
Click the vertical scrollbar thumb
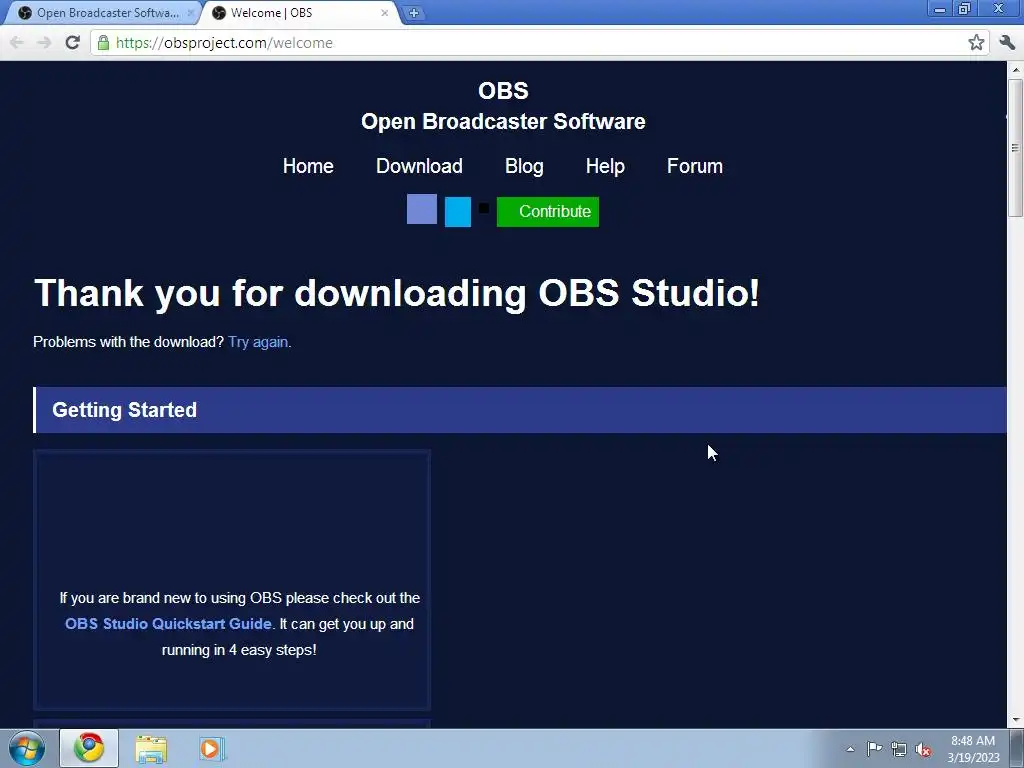(1016, 148)
